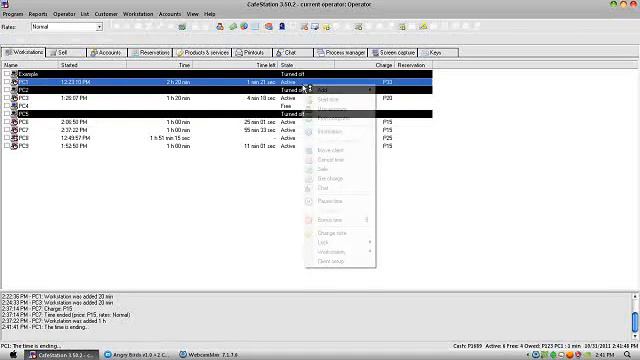The image size is (640, 360).
Task: Click the CafeStation app icon in title bar
Action: pos(5,4)
